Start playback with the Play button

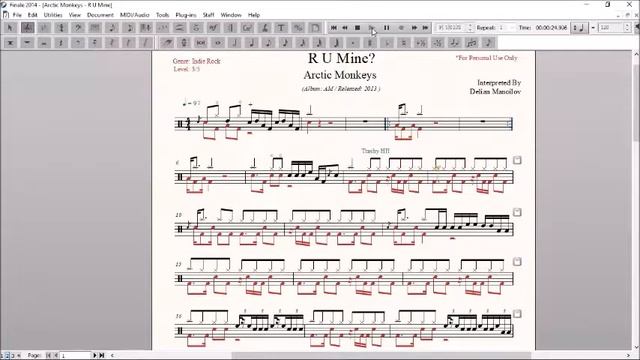pos(371,28)
